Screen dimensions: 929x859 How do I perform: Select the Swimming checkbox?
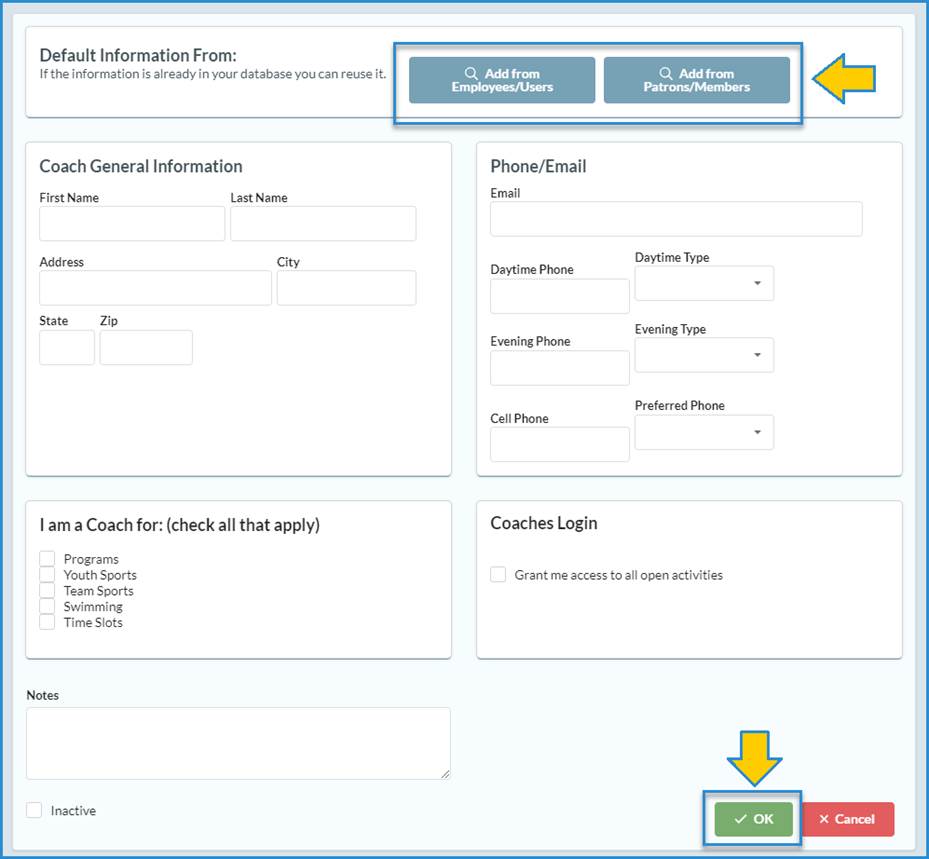pos(47,607)
